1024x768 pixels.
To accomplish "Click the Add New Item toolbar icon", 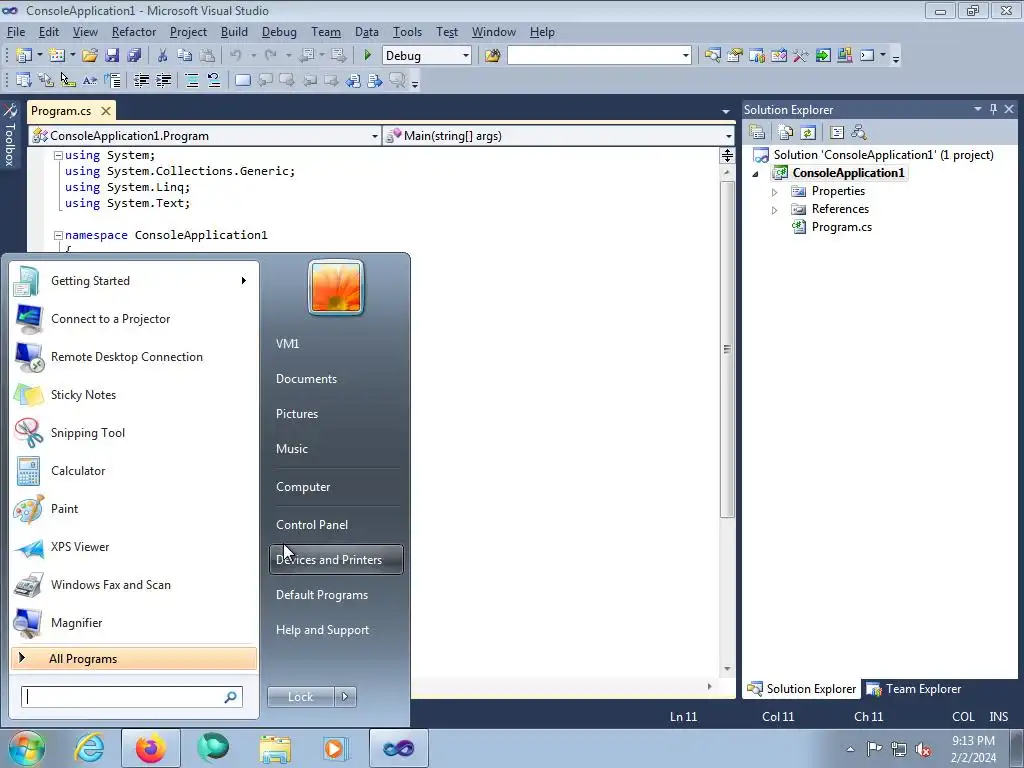I will (x=57, y=56).
